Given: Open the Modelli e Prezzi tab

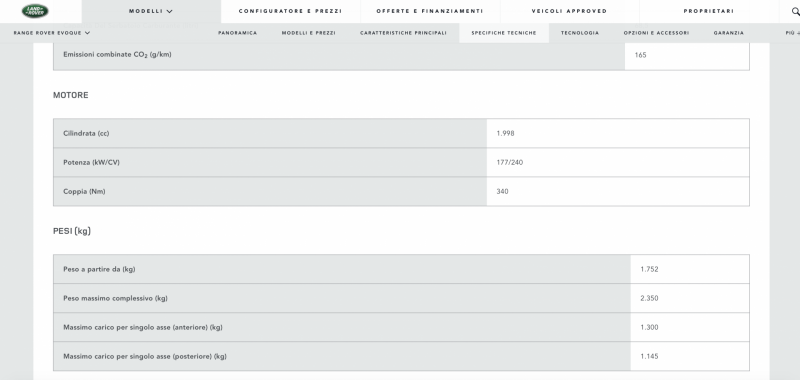Looking at the screenshot, I should click(309, 33).
